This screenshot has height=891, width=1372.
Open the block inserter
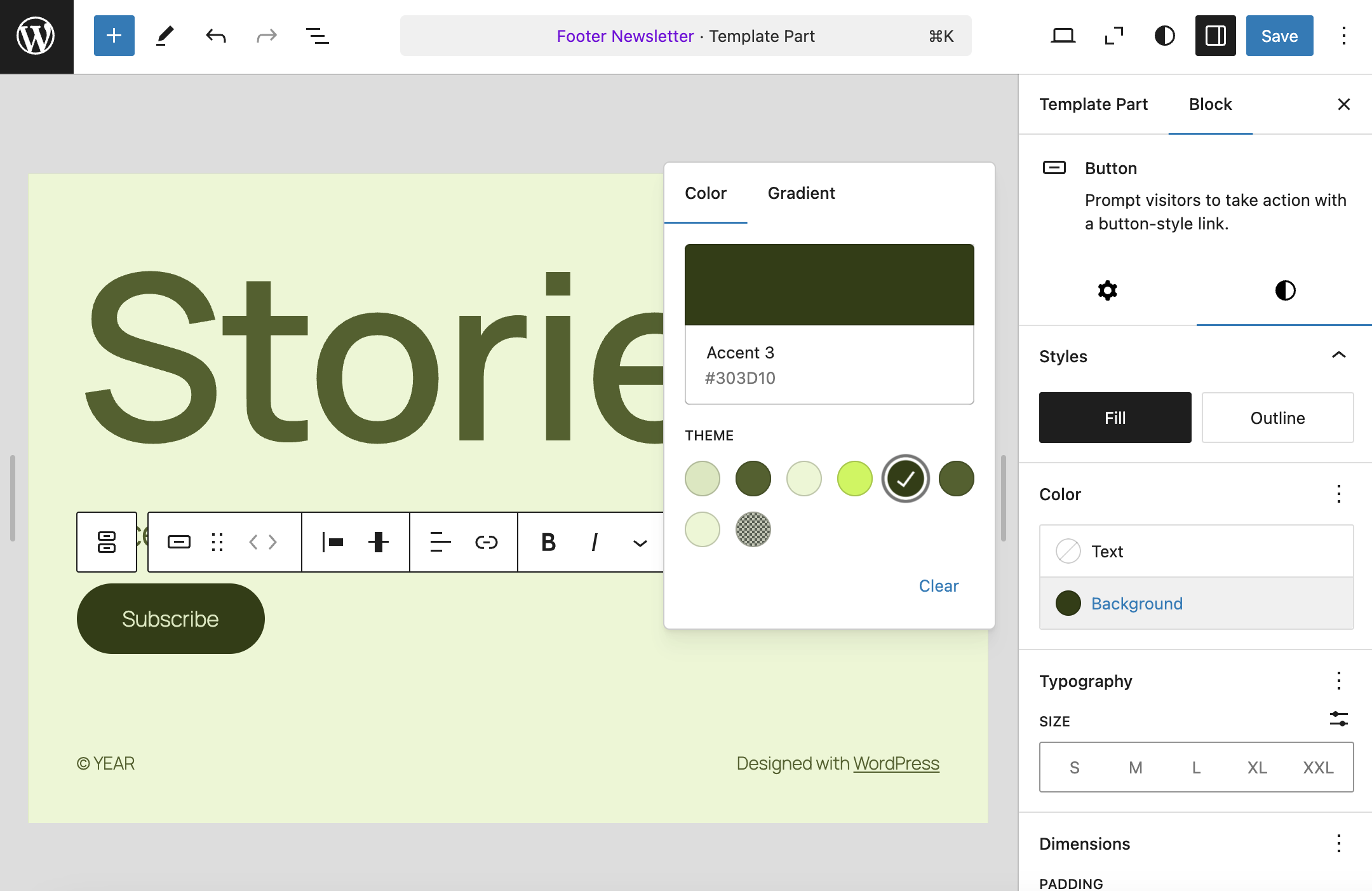tap(113, 36)
